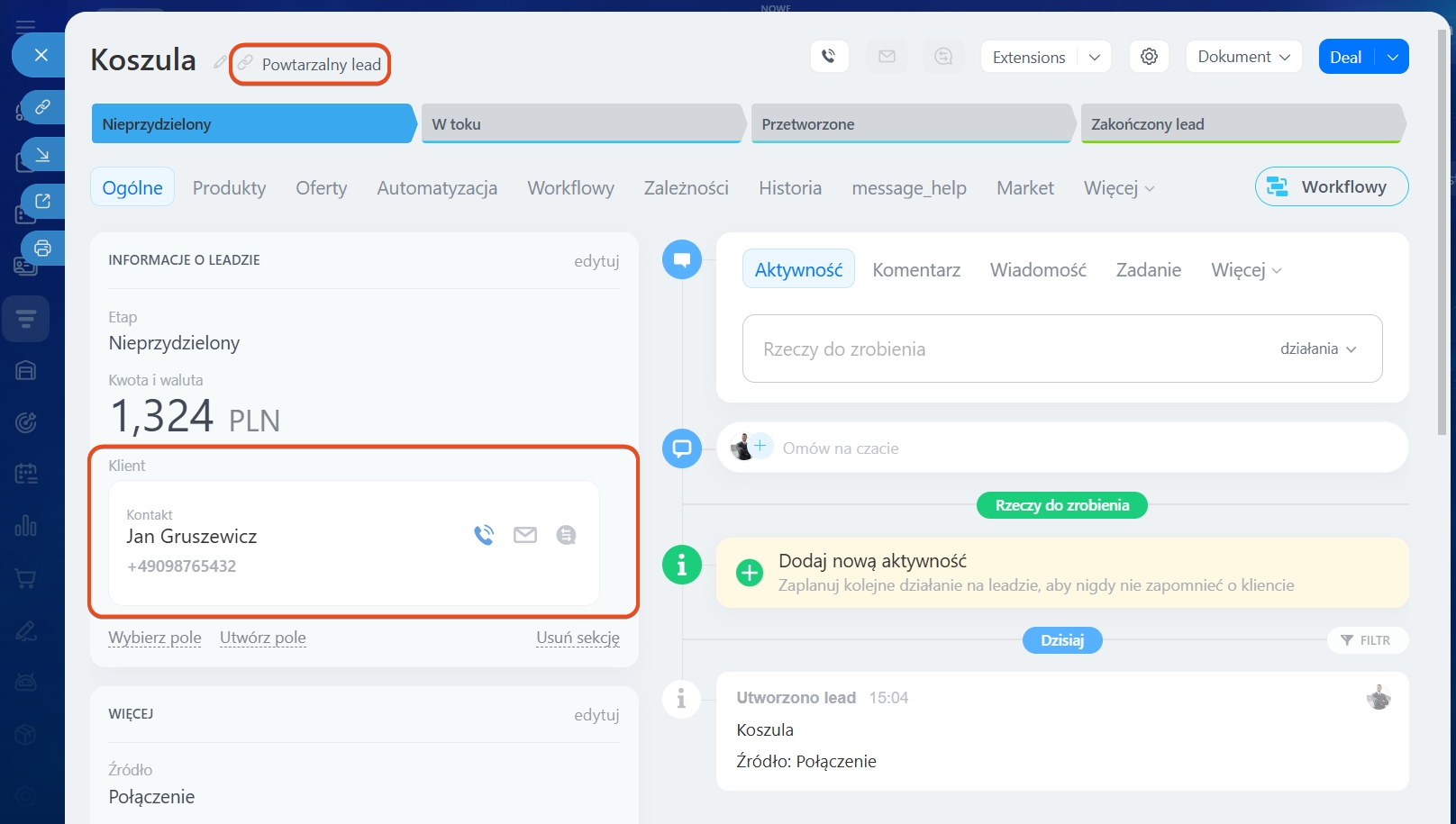Click the Usuń sekcję link
The height and width of the screenshot is (824, 1456).
[x=578, y=638]
